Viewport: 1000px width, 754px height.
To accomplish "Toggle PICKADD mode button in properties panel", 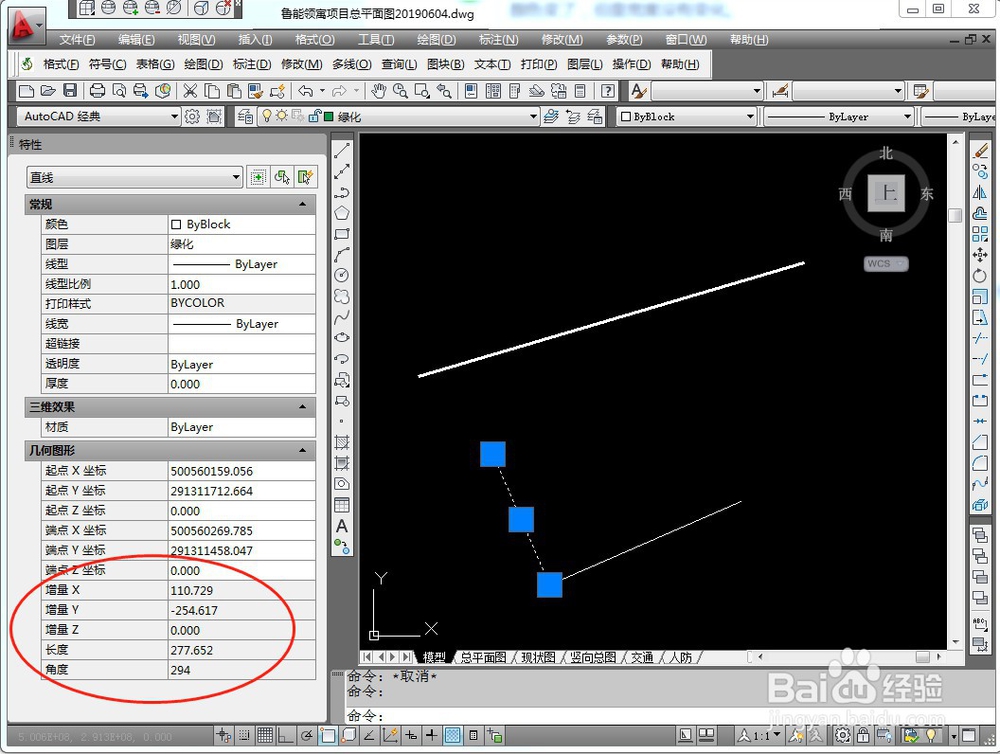I will click(258, 177).
